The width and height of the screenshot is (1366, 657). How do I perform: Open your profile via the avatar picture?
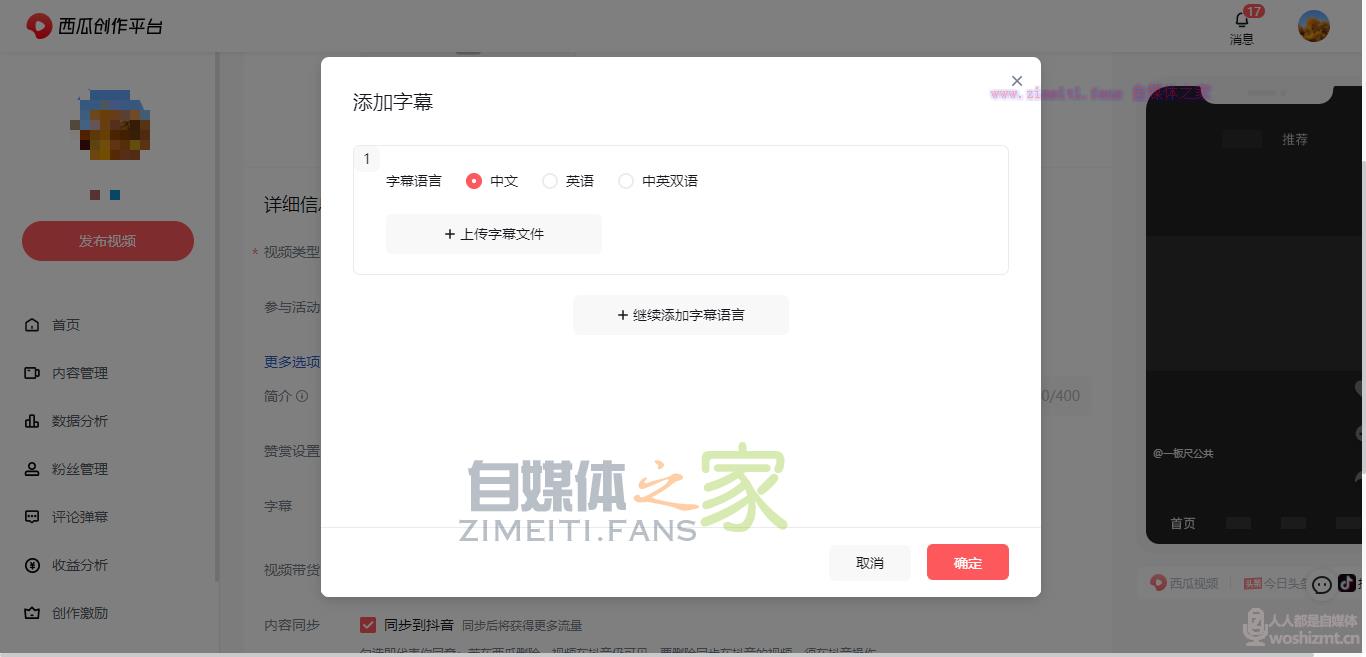[x=1313, y=25]
